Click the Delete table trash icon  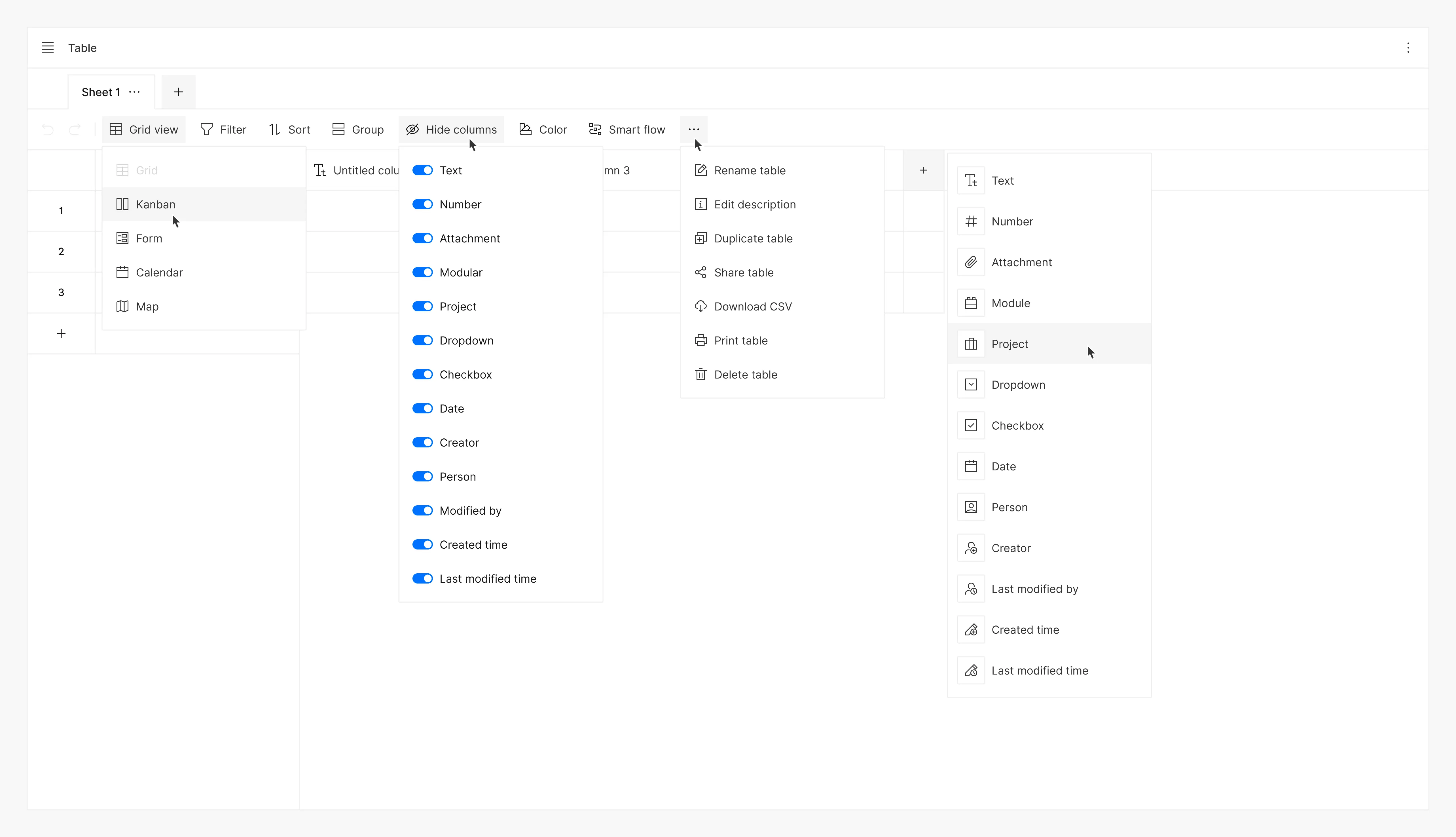pyautogui.click(x=701, y=375)
